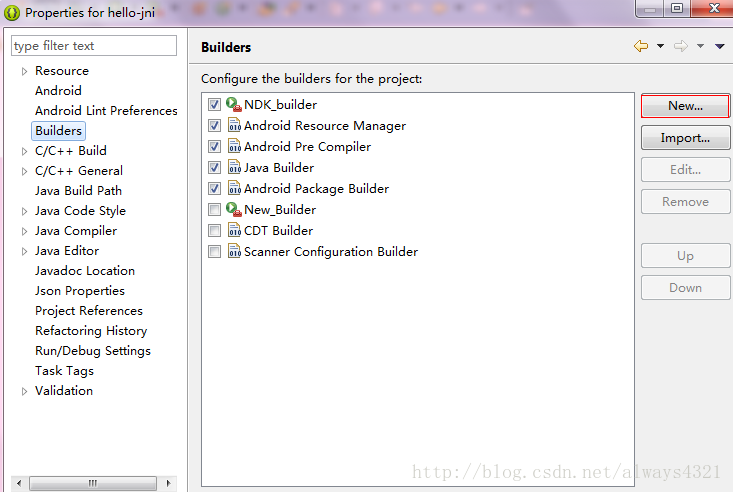Select the CDT Builder label
The height and width of the screenshot is (492, 733).
pos(279,231)
